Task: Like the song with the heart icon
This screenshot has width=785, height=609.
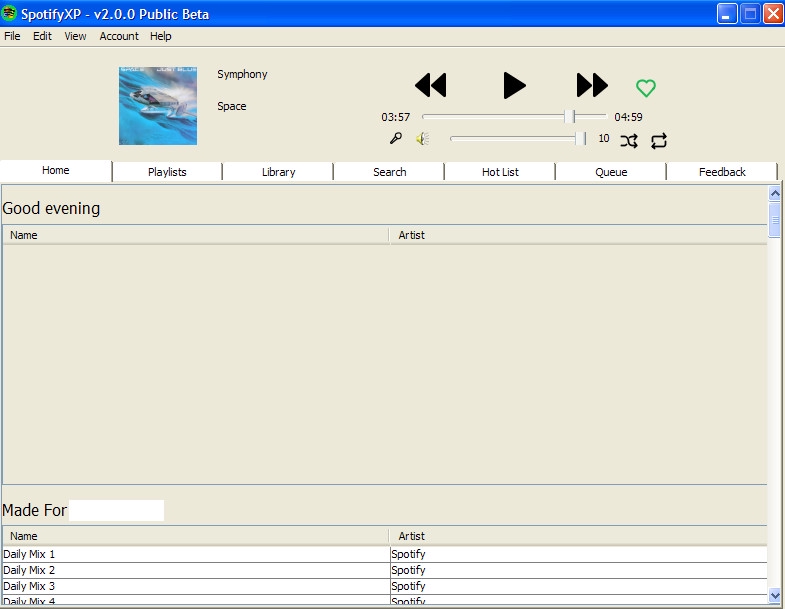Action: coord(646,88)
